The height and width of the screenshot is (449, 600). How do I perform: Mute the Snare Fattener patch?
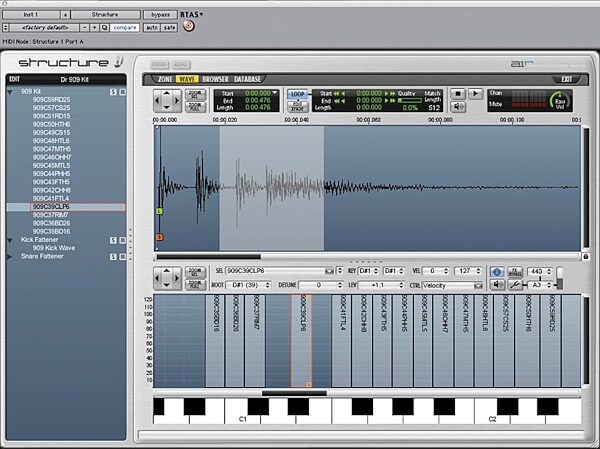[122, 256]
